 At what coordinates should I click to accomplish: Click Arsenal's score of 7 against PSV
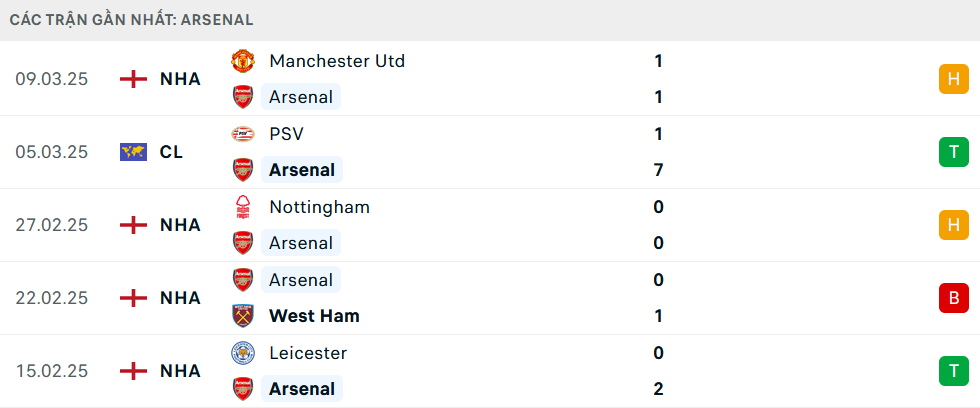tap(659, 170)
